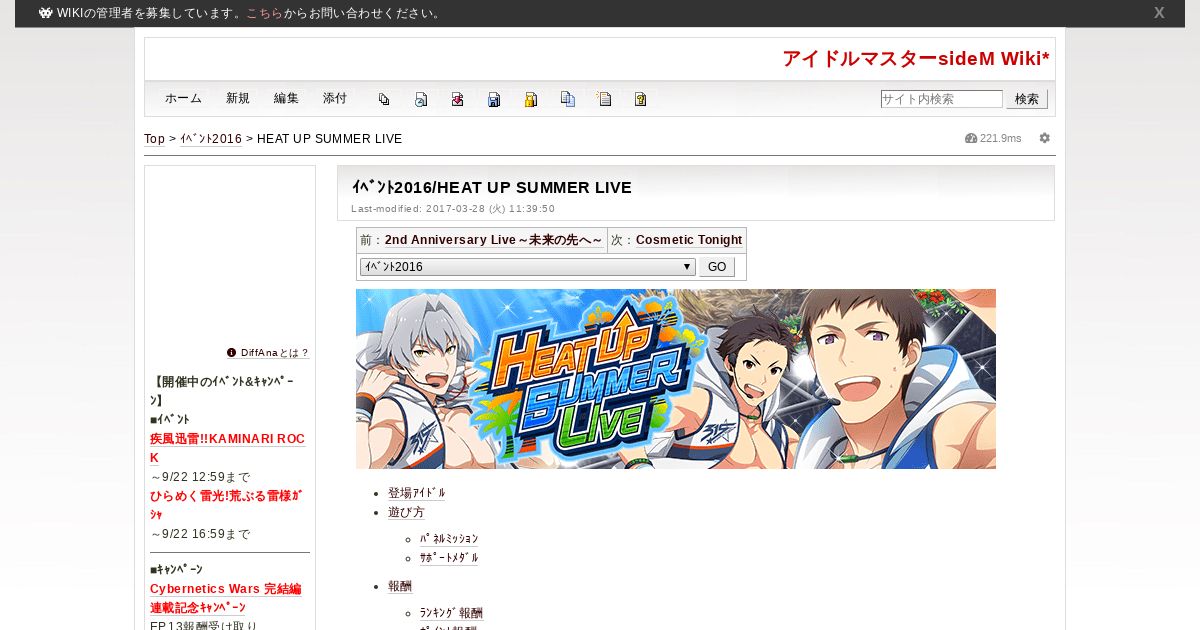
Task: Open the 添付 menu item
Action: tap(335, 98)
